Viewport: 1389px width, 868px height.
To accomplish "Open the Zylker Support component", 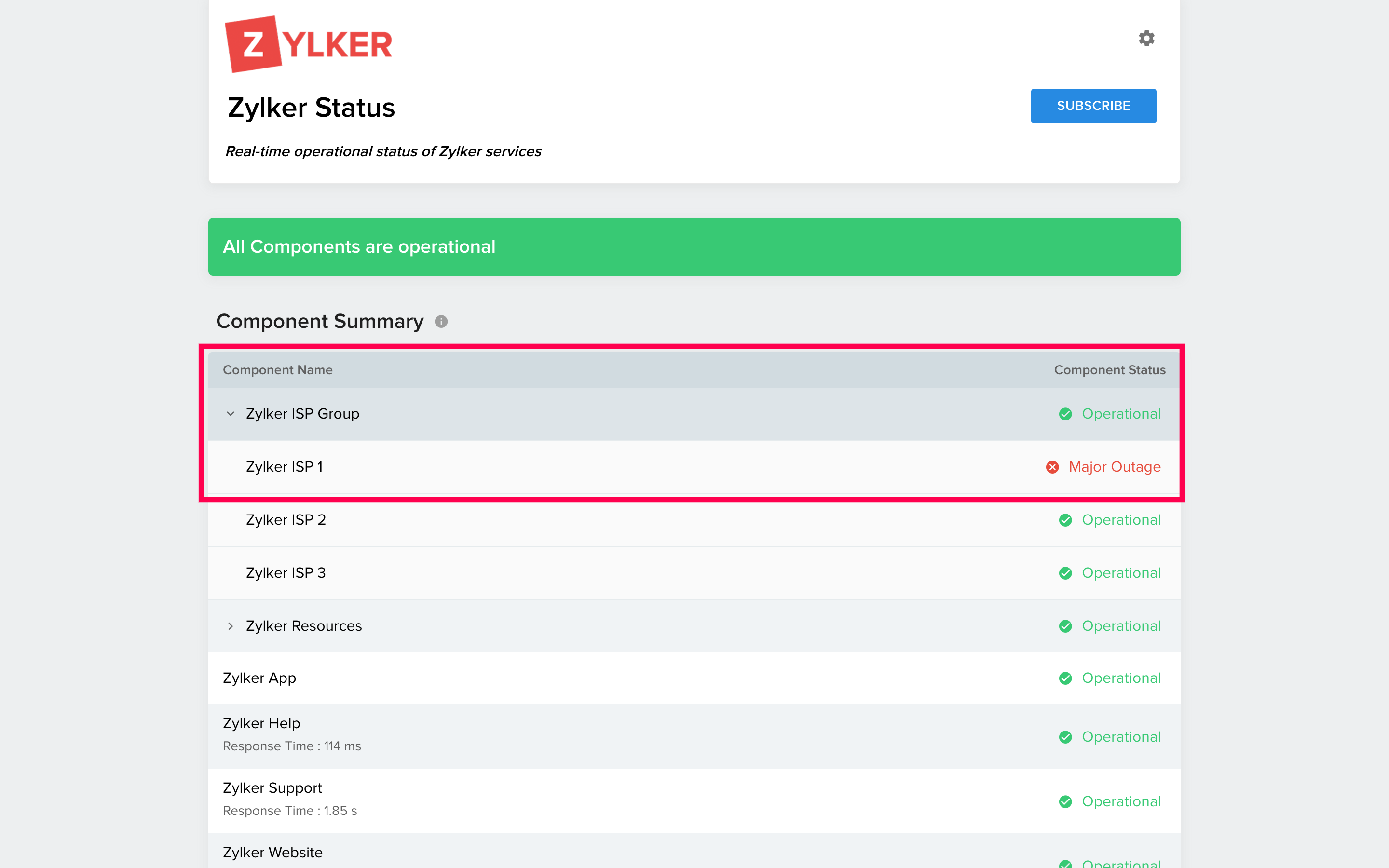I will click(272, 787).
